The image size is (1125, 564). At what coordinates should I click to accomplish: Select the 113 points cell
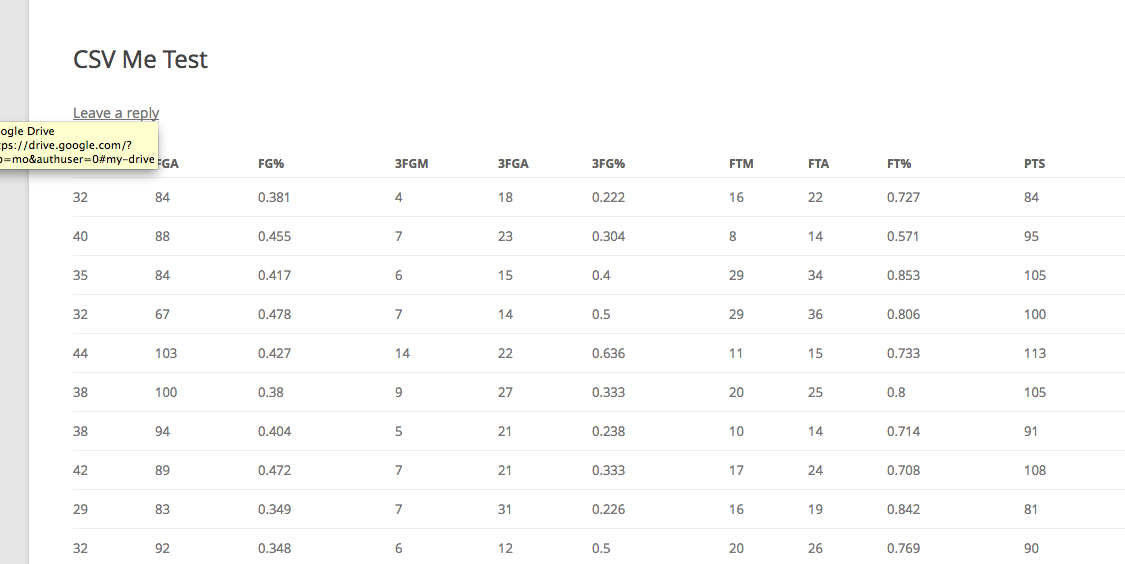(x=1035, y=353)
